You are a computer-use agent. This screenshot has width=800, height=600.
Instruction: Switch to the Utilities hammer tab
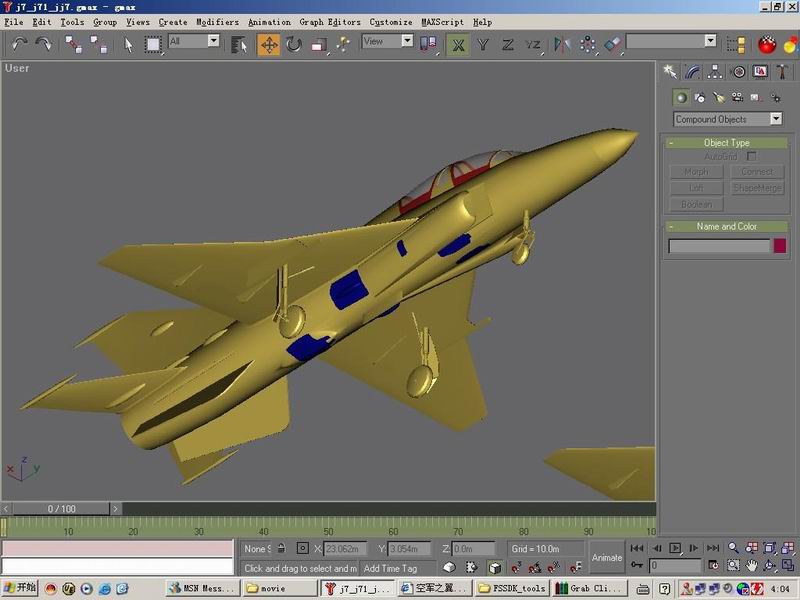[783, 72]
